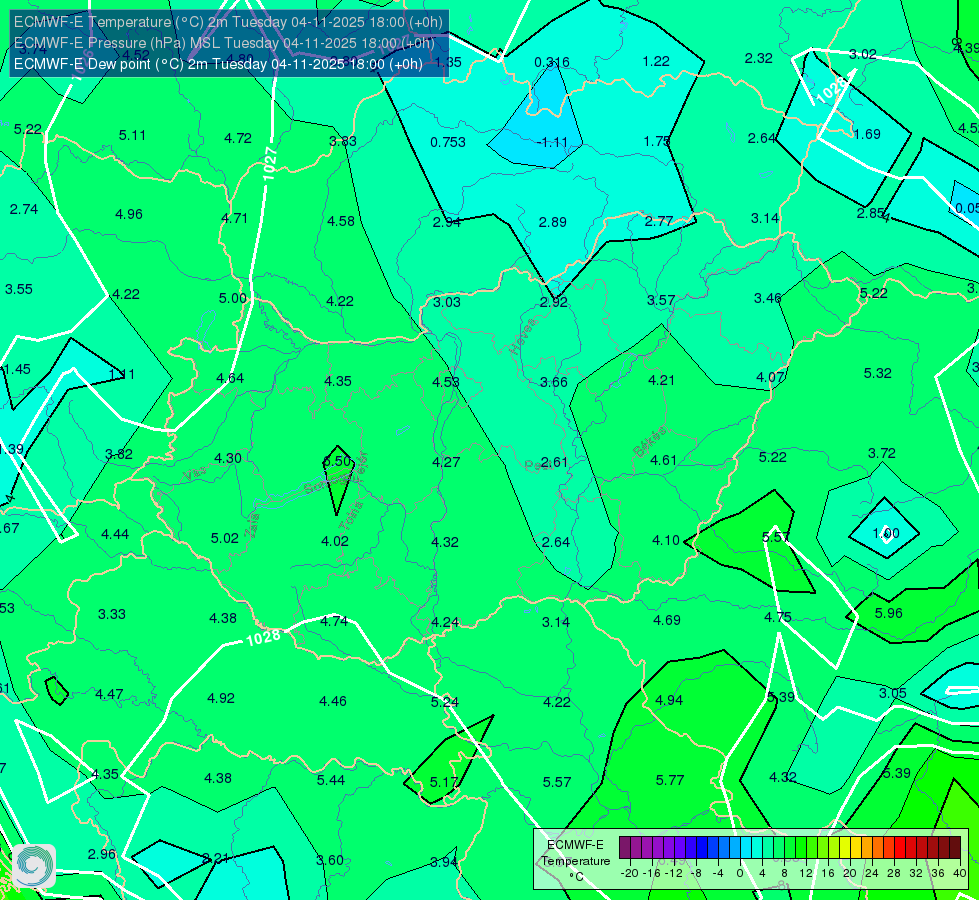Click the 1027 isobar label
979x900 pixels.
(270, 164)
